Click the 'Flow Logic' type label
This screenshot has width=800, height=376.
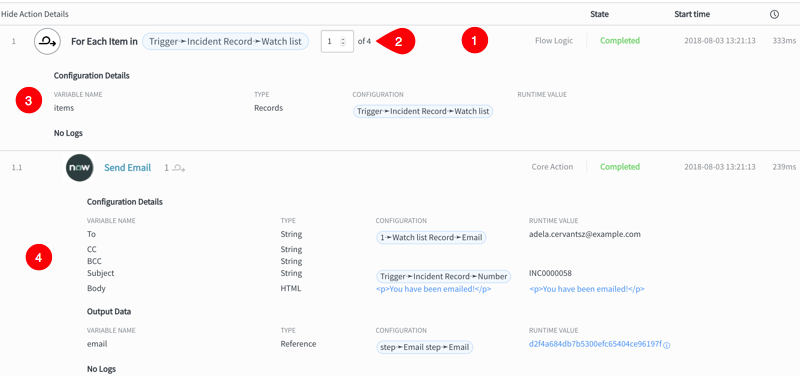tap(554, 41)
